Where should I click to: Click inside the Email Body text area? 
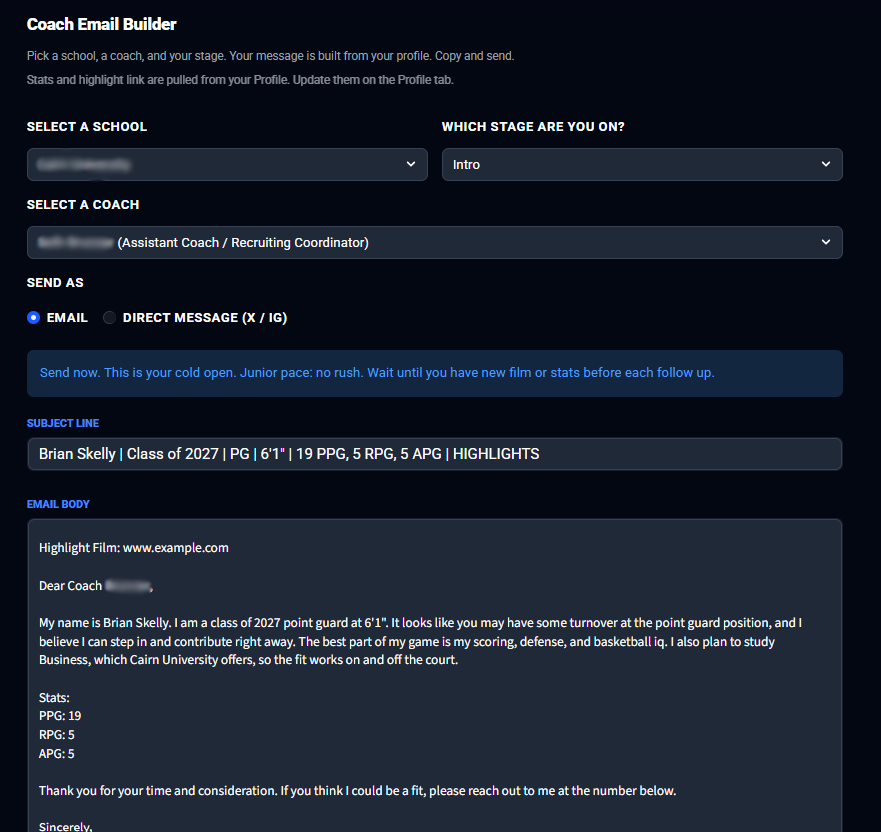434,675
